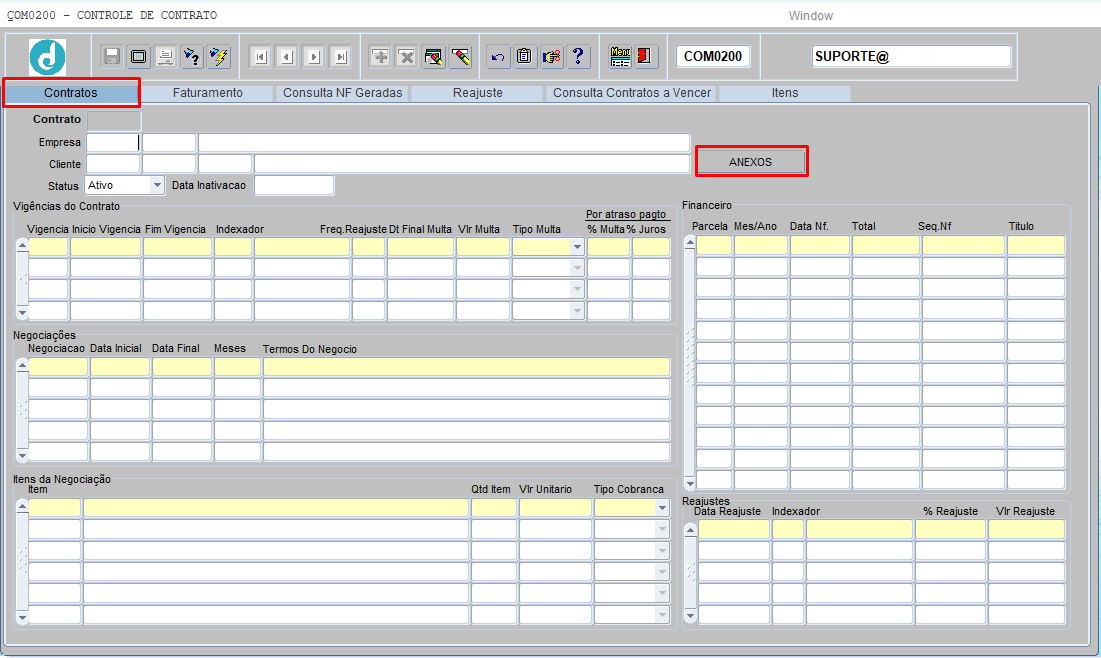1101x658 pixels.
Task: Click the COM0200 program code field
Action: tap(713, 56)
